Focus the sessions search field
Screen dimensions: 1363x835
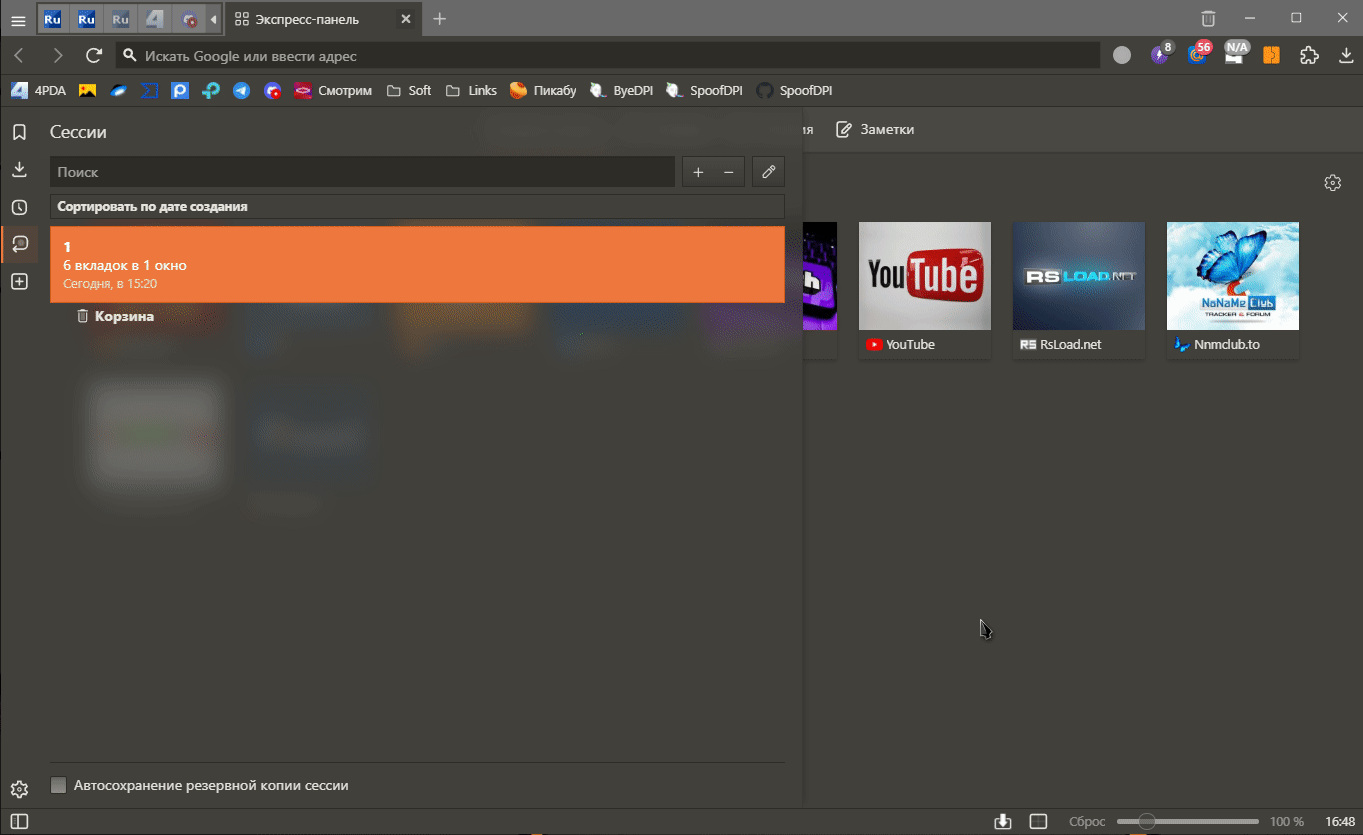pyautogui.click(x=362, y=172)
